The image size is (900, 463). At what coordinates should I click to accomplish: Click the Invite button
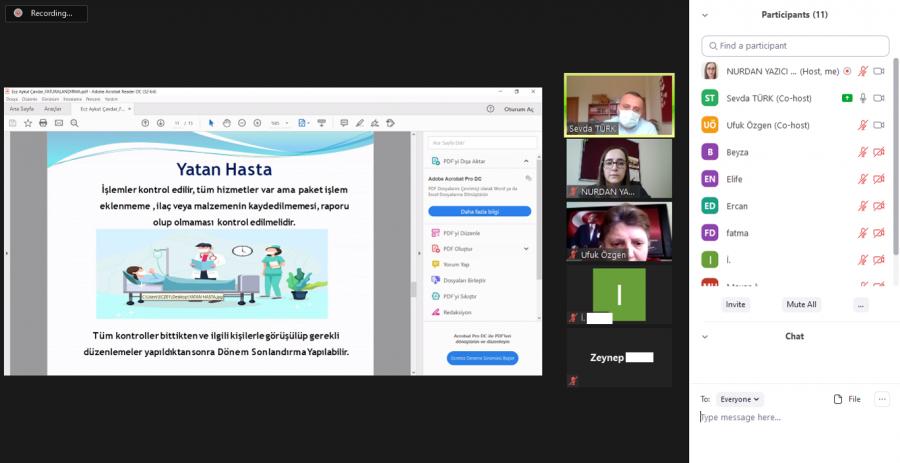coord(735,304)
